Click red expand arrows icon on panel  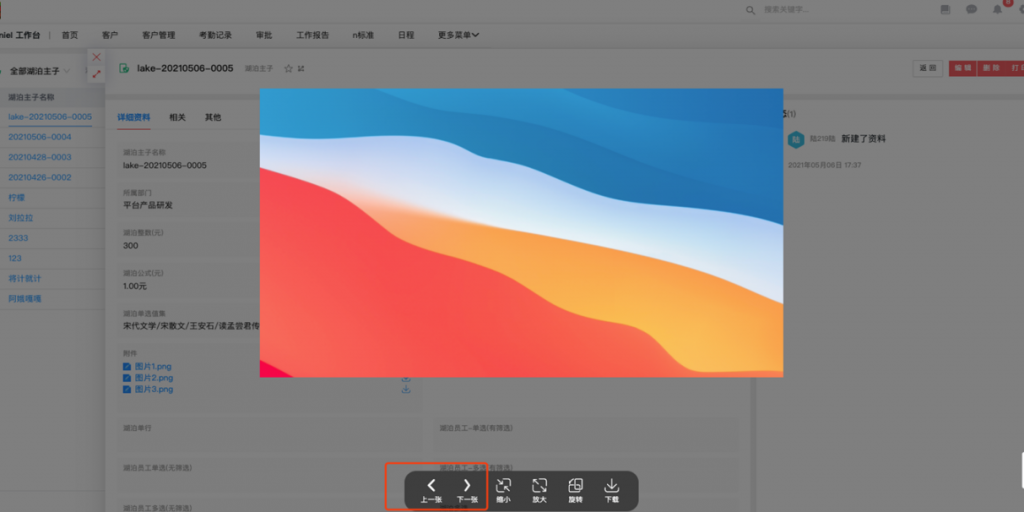[x=97, y=74]
